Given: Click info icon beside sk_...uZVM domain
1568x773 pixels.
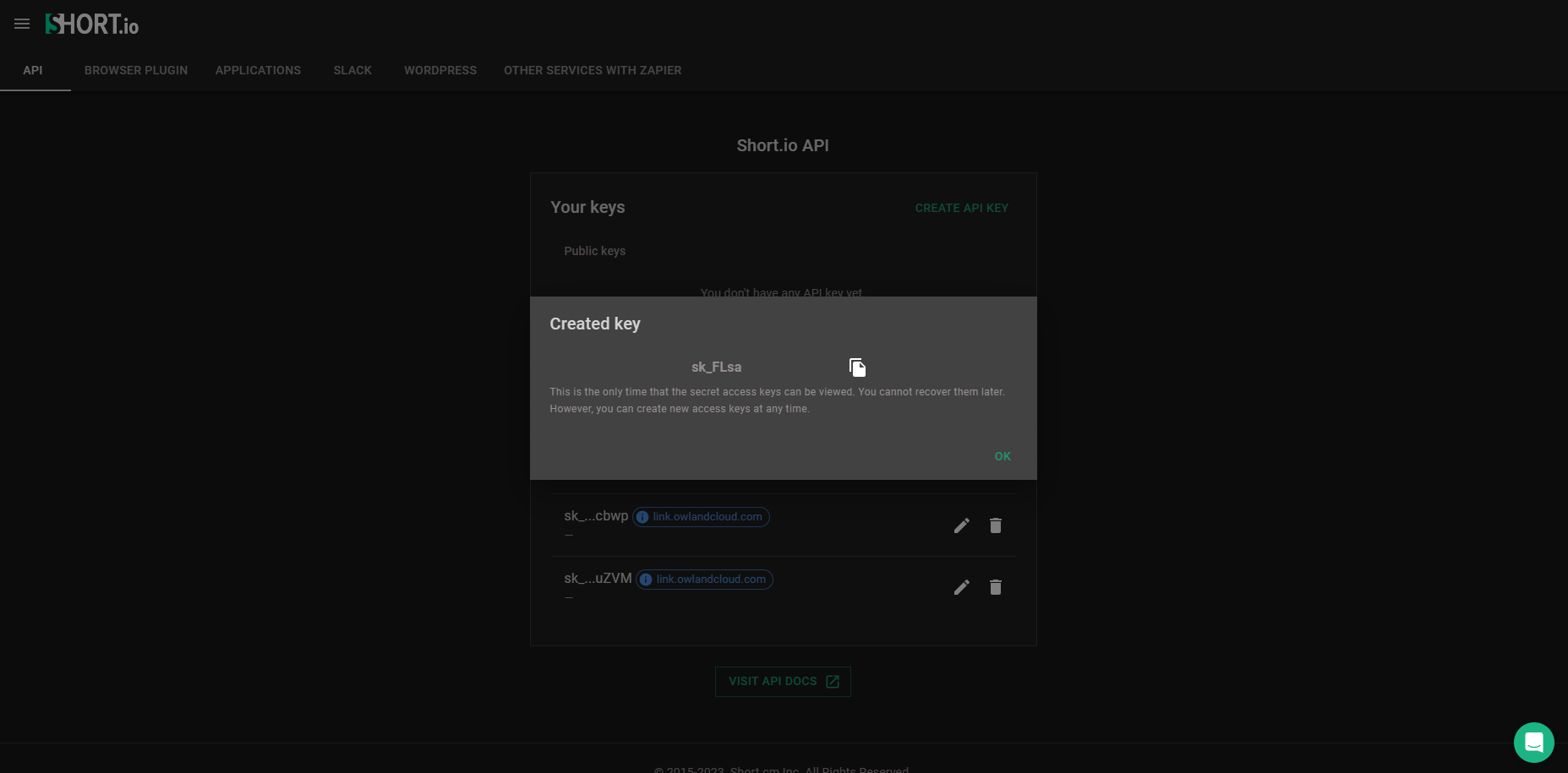Looking at the screenshot, I should 646,580.
